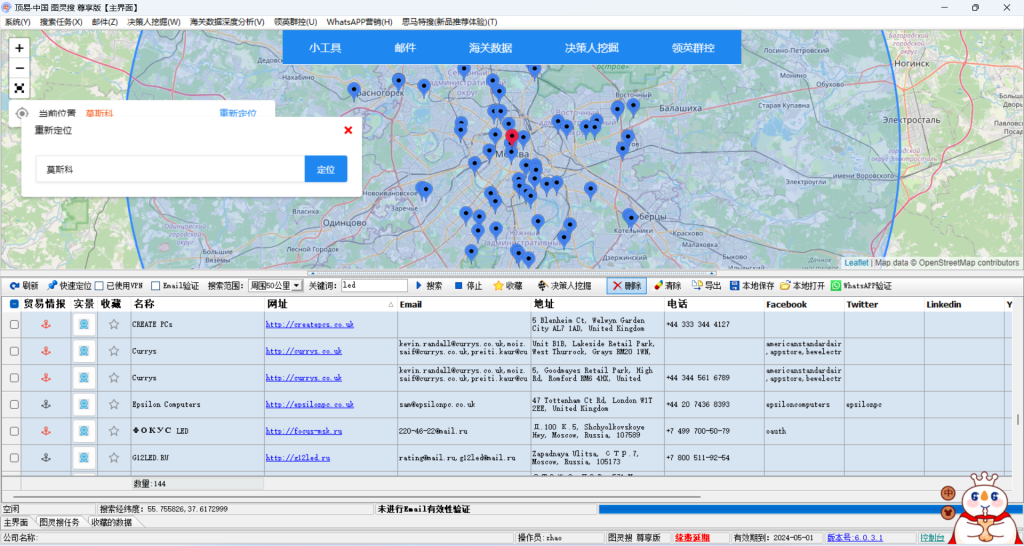Close the 重新定位 popup with red X
This screenshot has height=546, width=1024.
tap(348, 130)
